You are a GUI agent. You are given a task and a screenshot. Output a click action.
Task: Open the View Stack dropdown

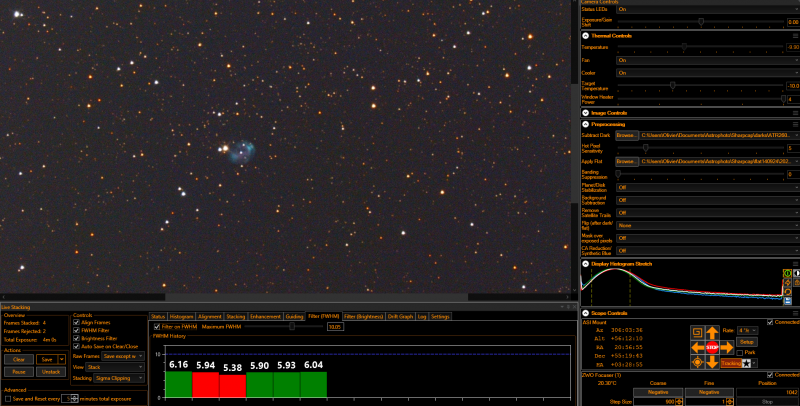click(115, 367)
